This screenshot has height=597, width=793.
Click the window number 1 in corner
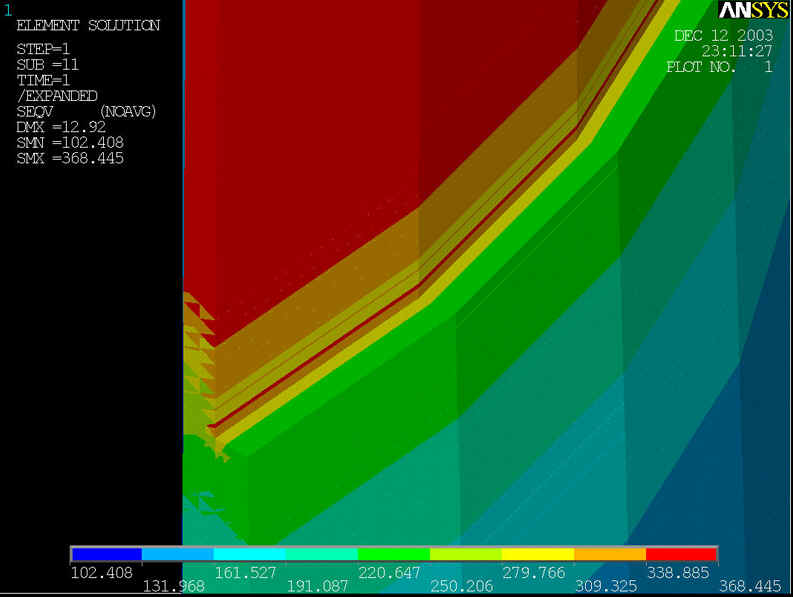click(8, 10)
